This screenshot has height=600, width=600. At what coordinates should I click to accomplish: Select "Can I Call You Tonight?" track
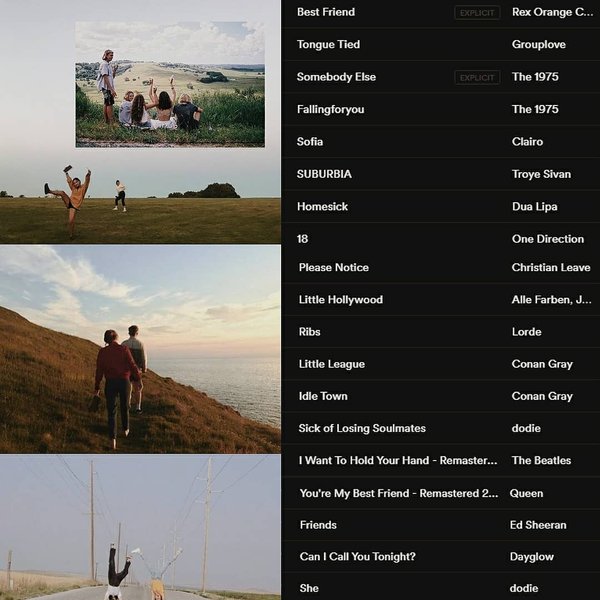point(357,557)
